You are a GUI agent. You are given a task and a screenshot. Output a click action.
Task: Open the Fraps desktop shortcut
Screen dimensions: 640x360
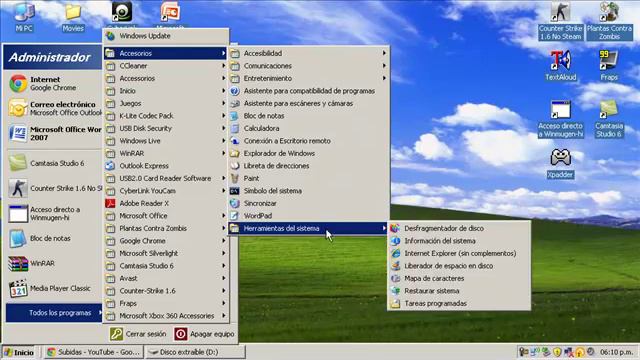[x=609, y=65]
